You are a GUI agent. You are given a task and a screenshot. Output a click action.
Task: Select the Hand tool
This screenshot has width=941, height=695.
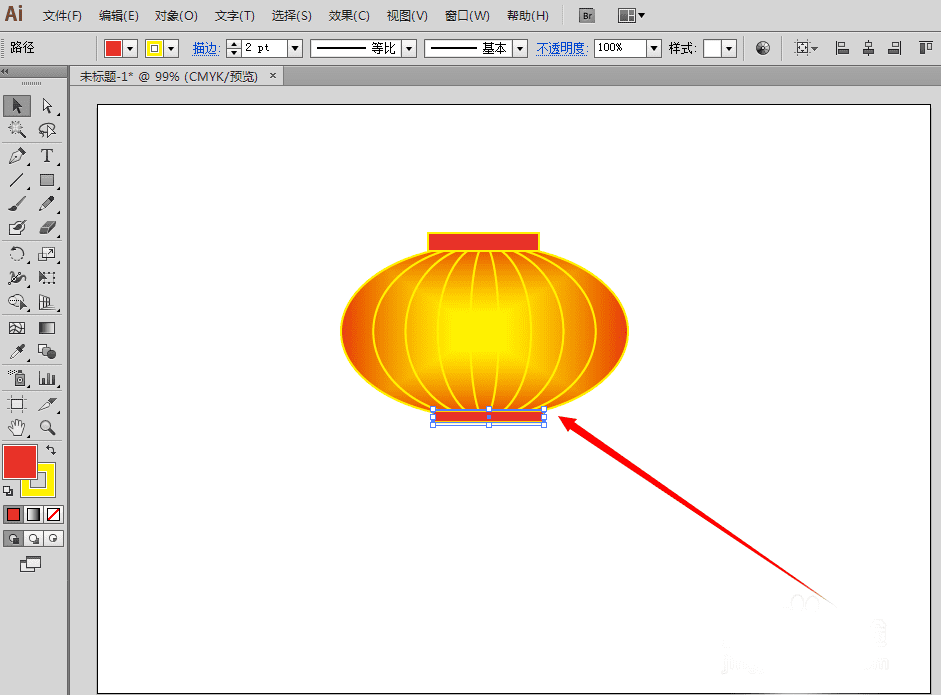[x=17, y=427]
